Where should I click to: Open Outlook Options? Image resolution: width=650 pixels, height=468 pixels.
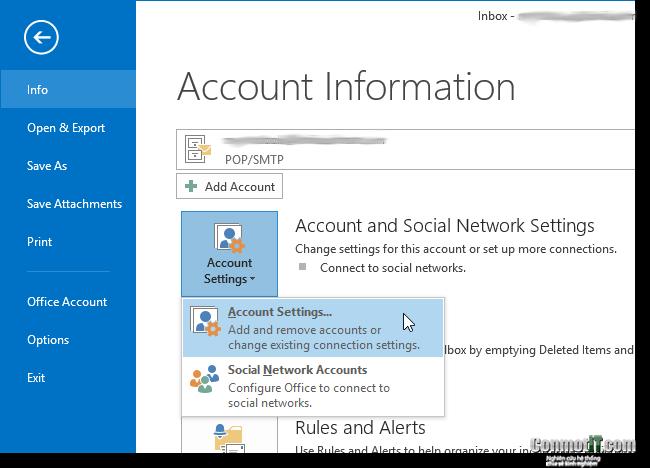(48, 340)
